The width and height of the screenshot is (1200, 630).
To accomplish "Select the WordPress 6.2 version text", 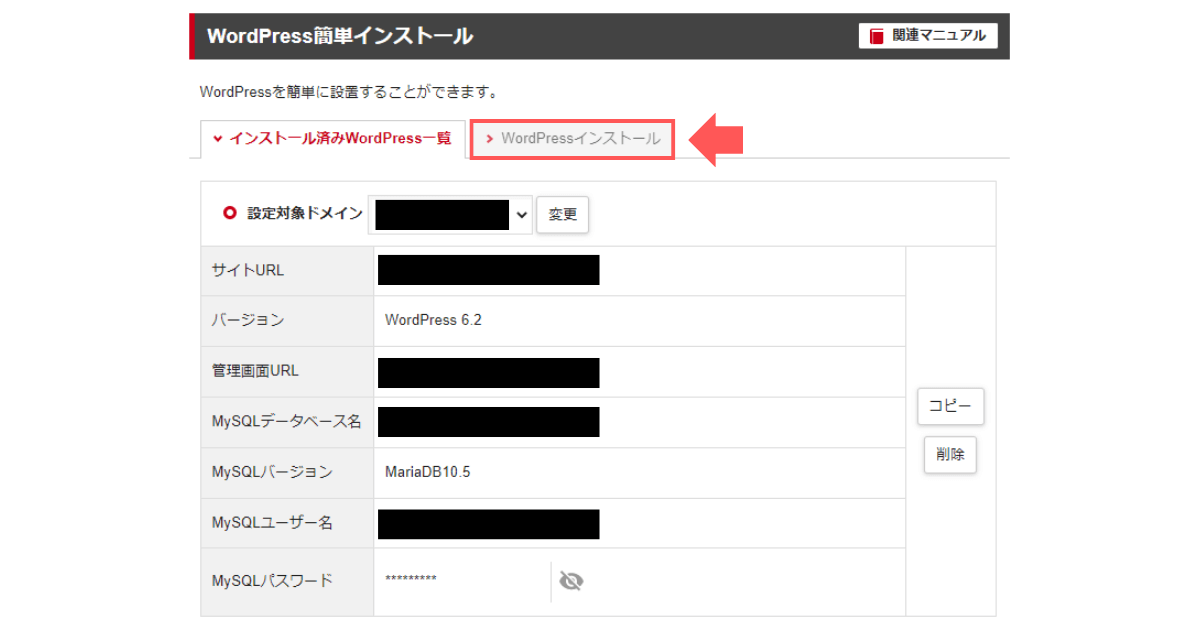I will coord(435,320).
